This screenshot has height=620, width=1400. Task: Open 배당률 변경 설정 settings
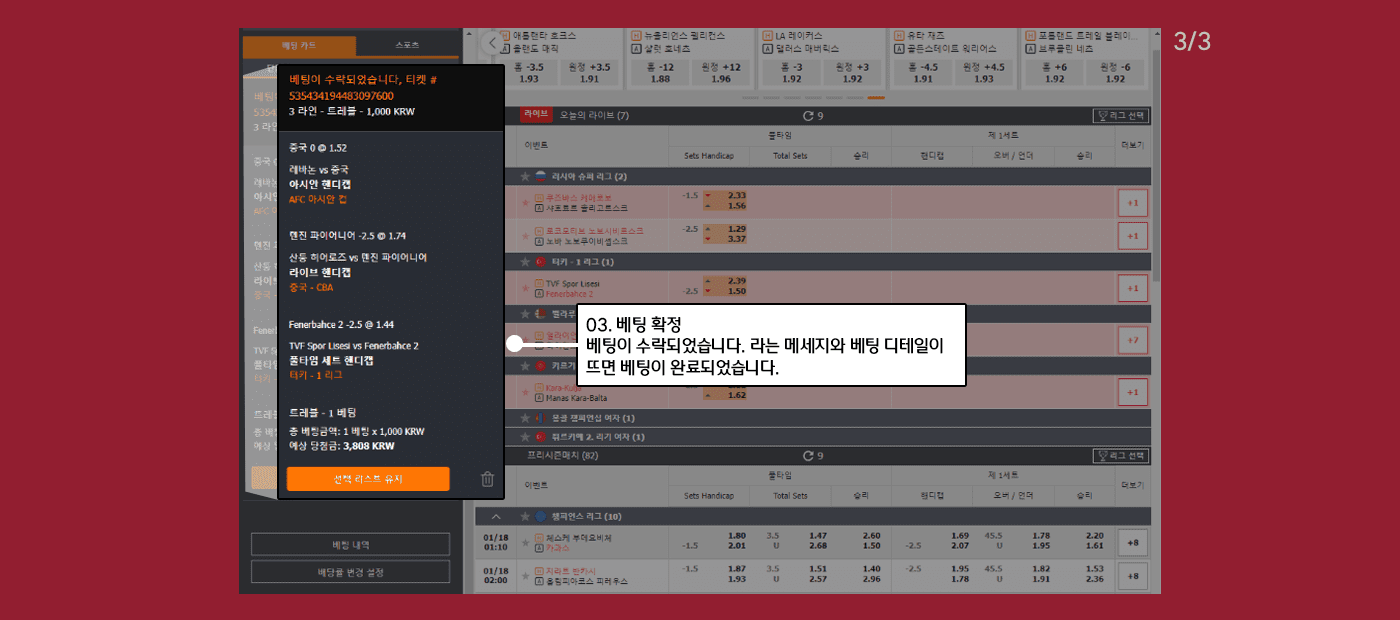(350, 573)
